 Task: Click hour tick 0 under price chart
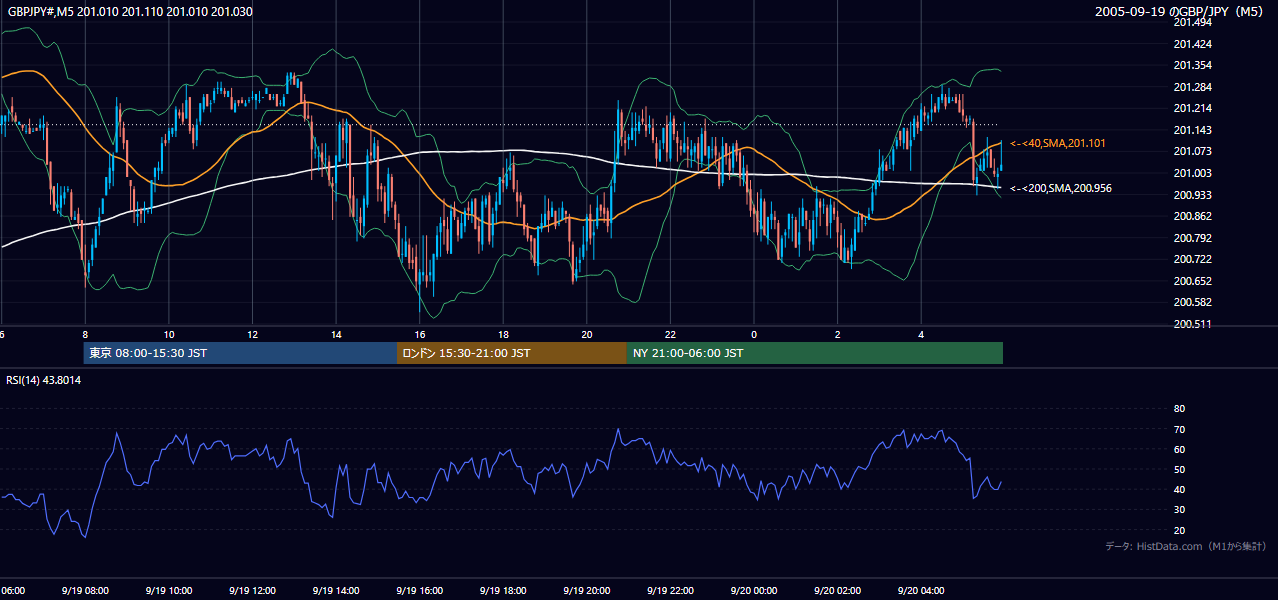[754, 334]
